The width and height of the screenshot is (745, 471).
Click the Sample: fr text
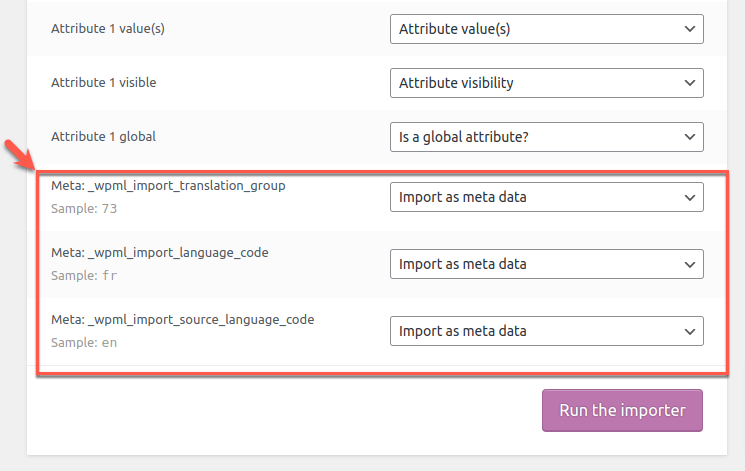coord(84,276)
